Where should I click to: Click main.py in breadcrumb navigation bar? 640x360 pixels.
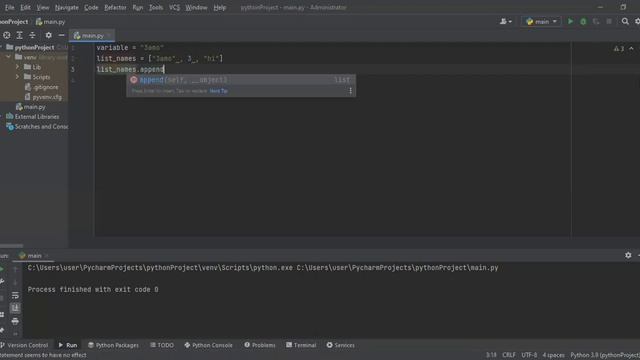click(x=50, y=22)
